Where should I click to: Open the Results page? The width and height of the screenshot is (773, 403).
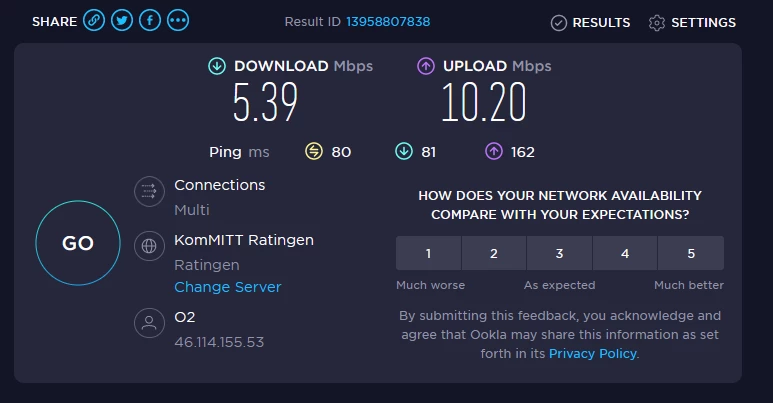click(590, 22)
